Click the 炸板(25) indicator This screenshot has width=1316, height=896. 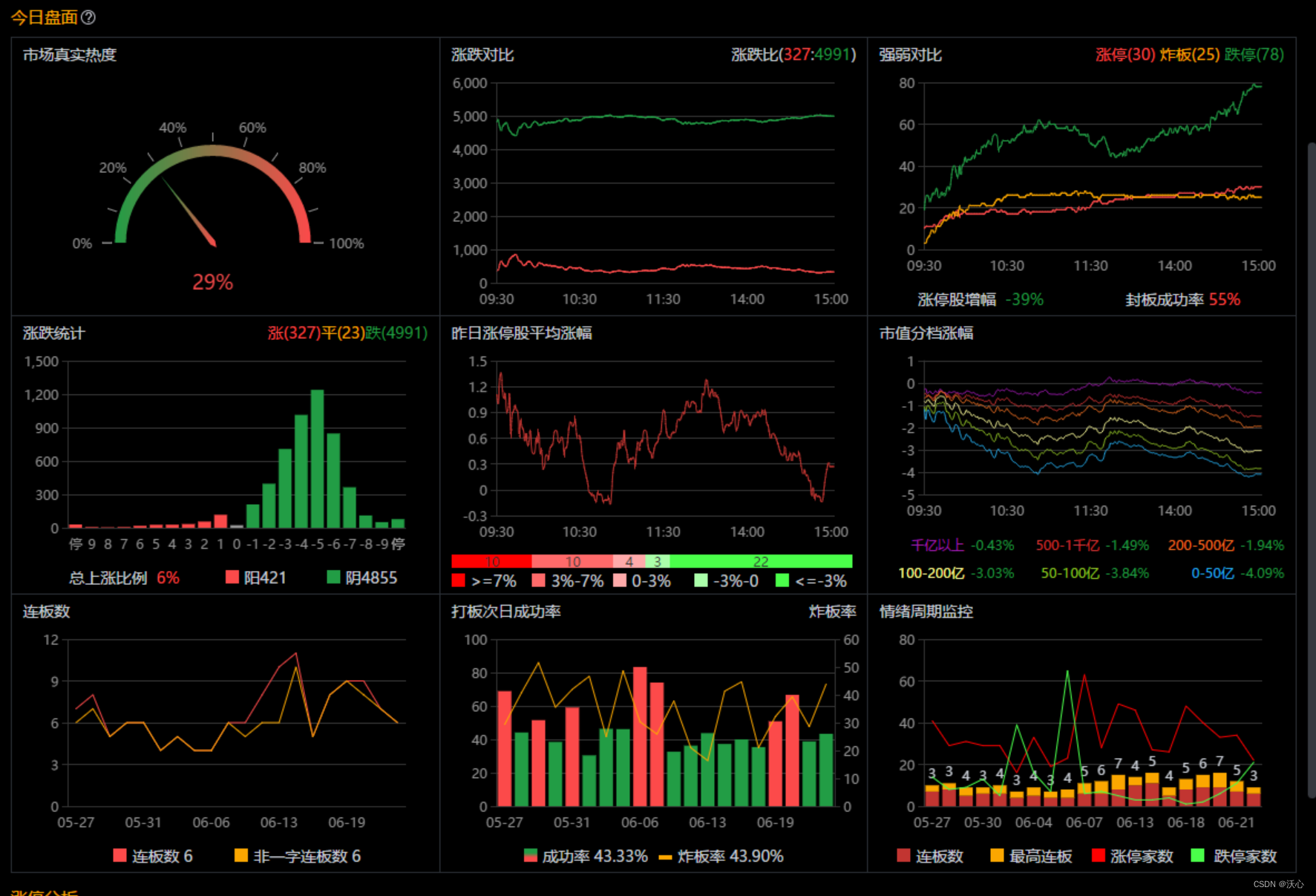1190,55
